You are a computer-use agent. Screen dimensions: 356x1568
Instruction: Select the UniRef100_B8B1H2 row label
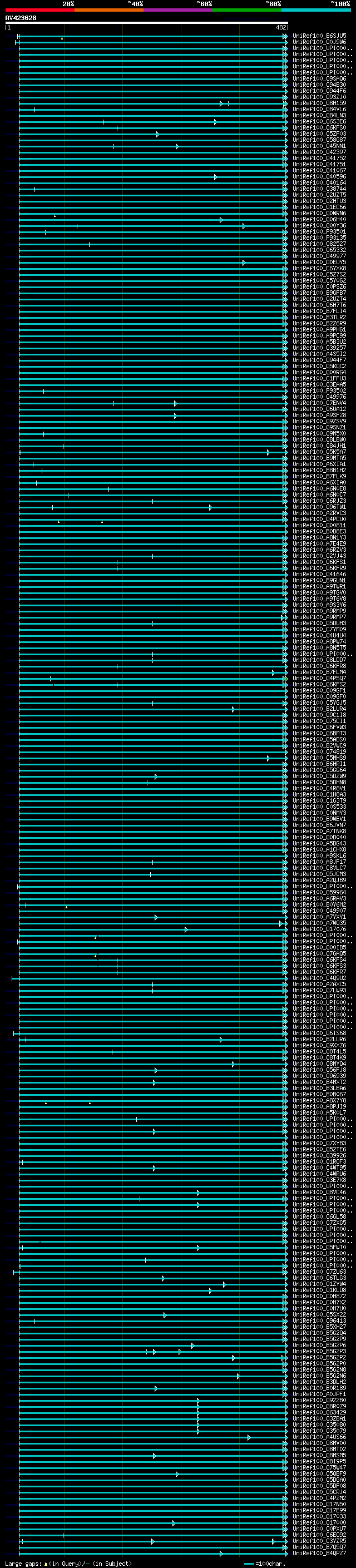click(319, 470)
